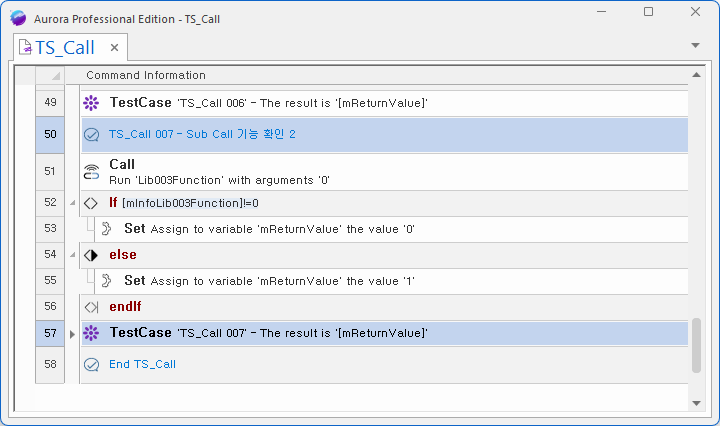The height and width of the screenshot is (426, 720).
Task: Select row header 58
Action: pos(50,364)
